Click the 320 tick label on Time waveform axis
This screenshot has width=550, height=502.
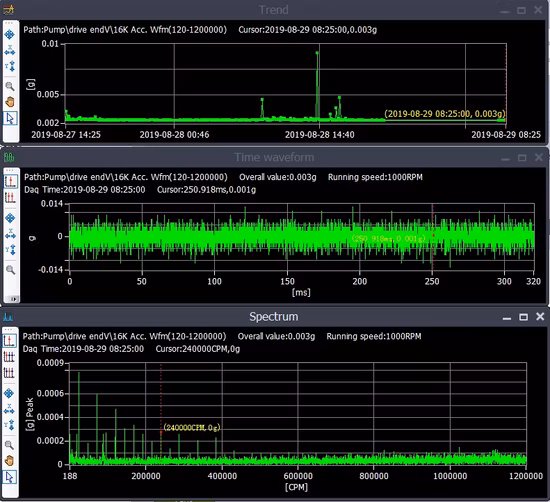coord(533,281)
